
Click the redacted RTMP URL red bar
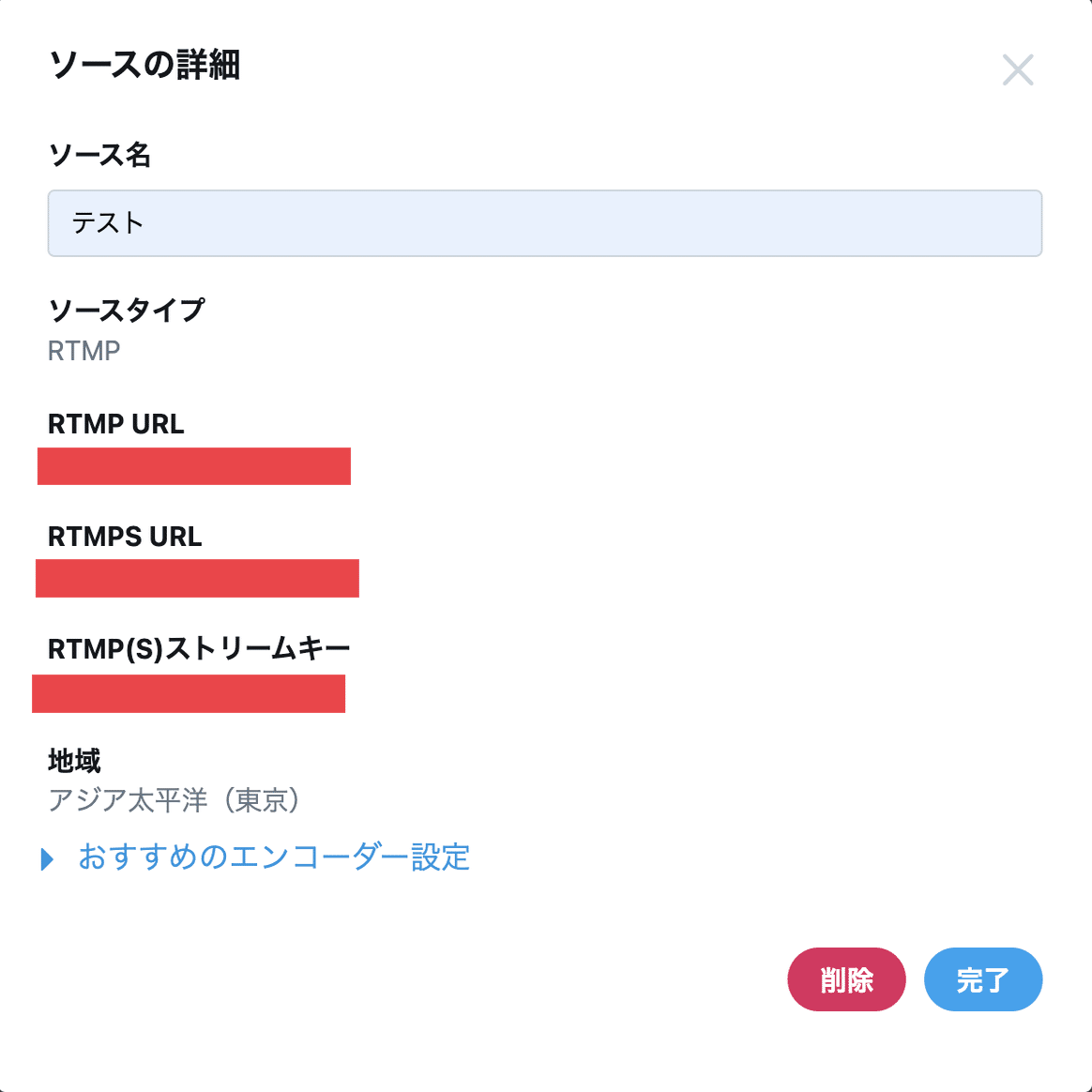coord(193,466)
